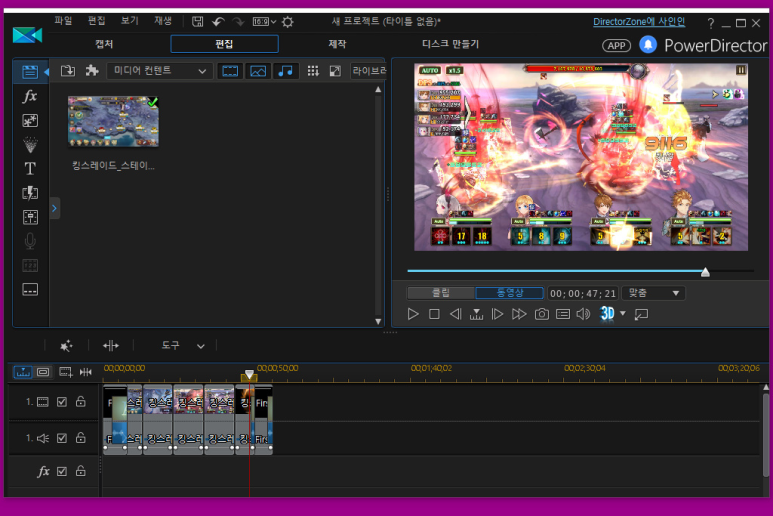Select the 킹스레이드 media thumbnail
Screen dimensions: 773x516
coord(113,121)
